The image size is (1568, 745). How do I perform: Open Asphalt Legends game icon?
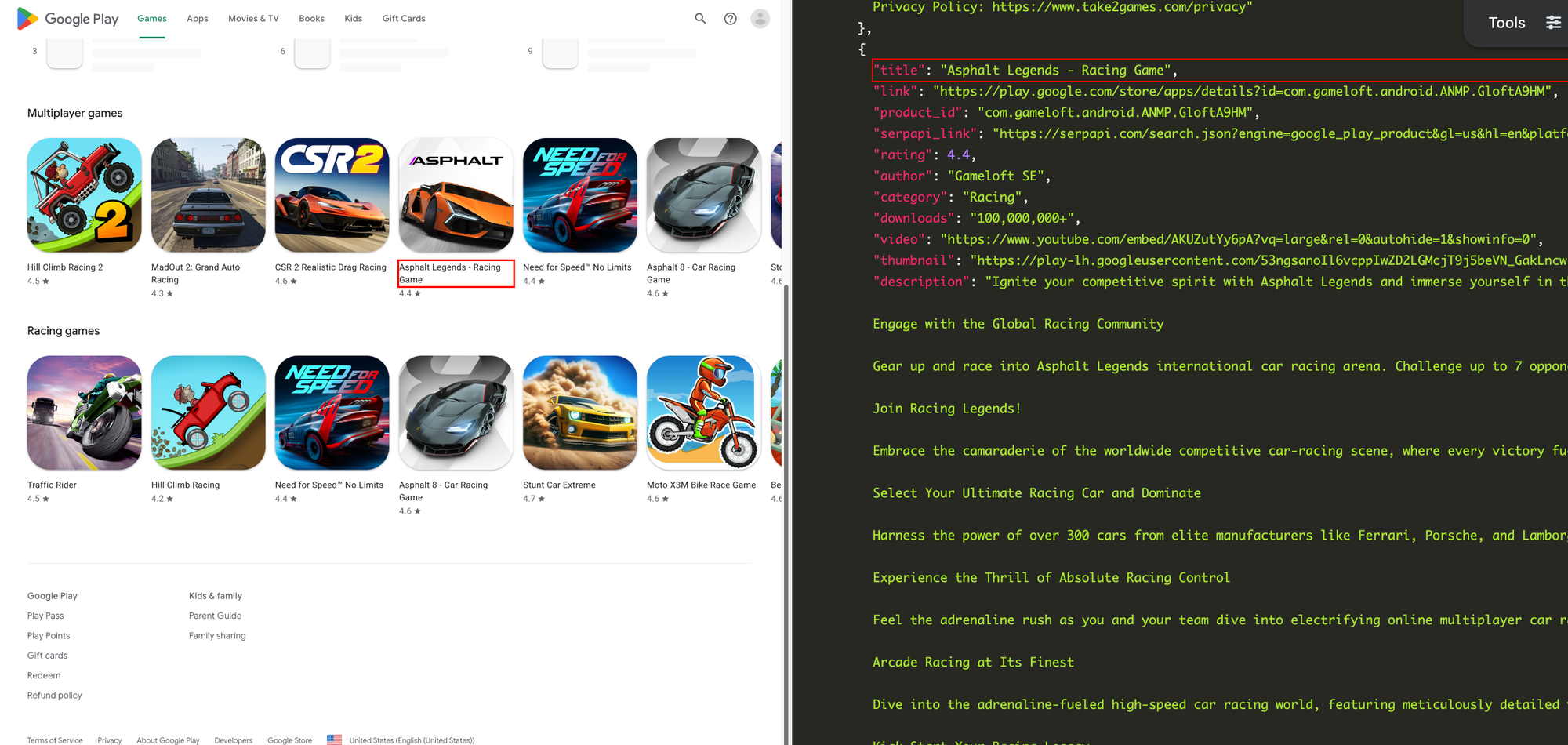pyautogui.click(x=456, y=195)
